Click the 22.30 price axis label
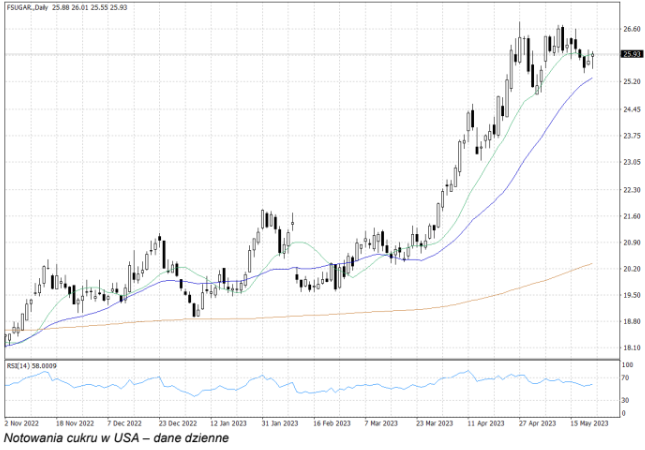 (632, 190)
